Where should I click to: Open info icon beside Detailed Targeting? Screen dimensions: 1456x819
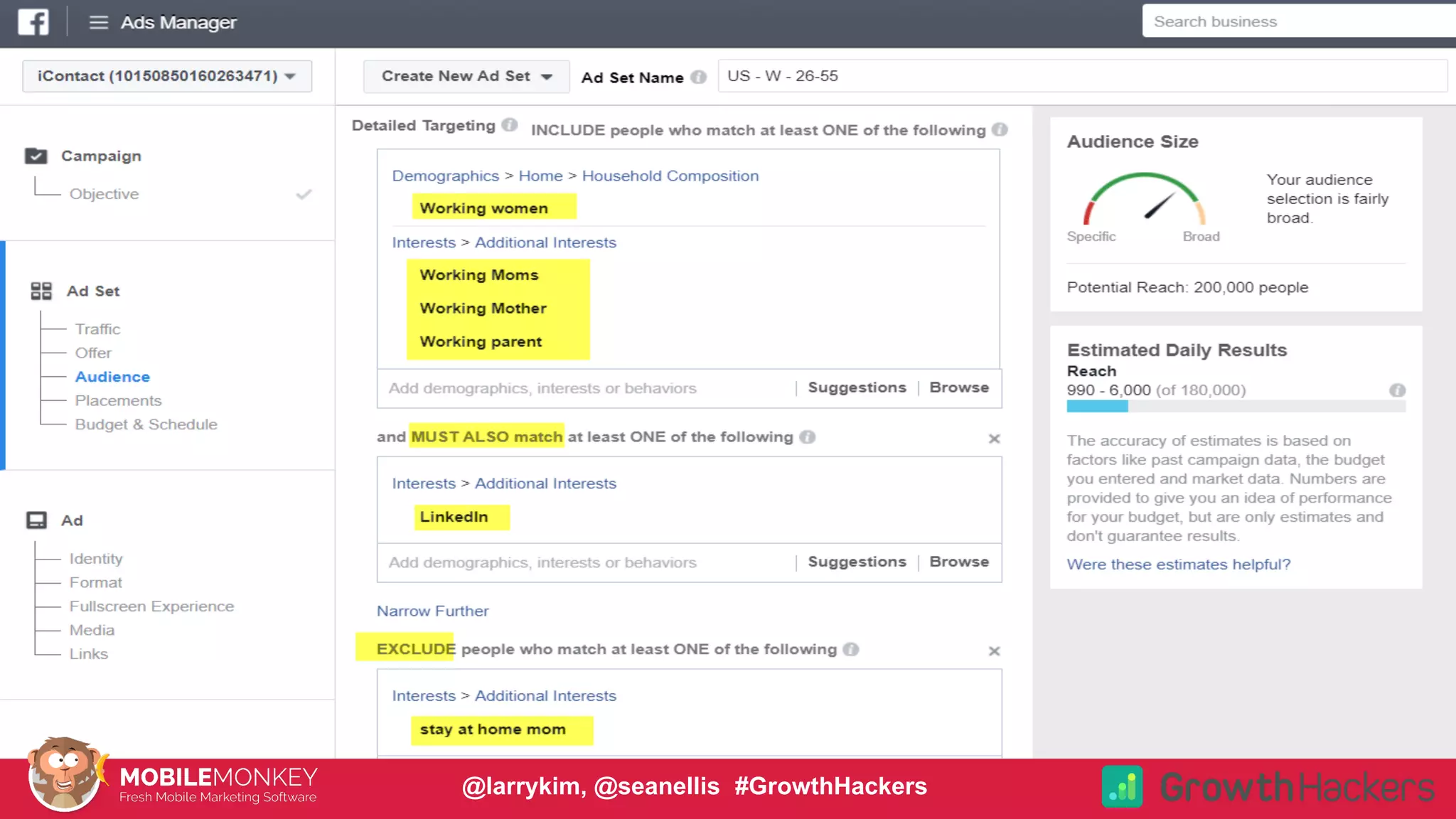(x=509, y=125)
